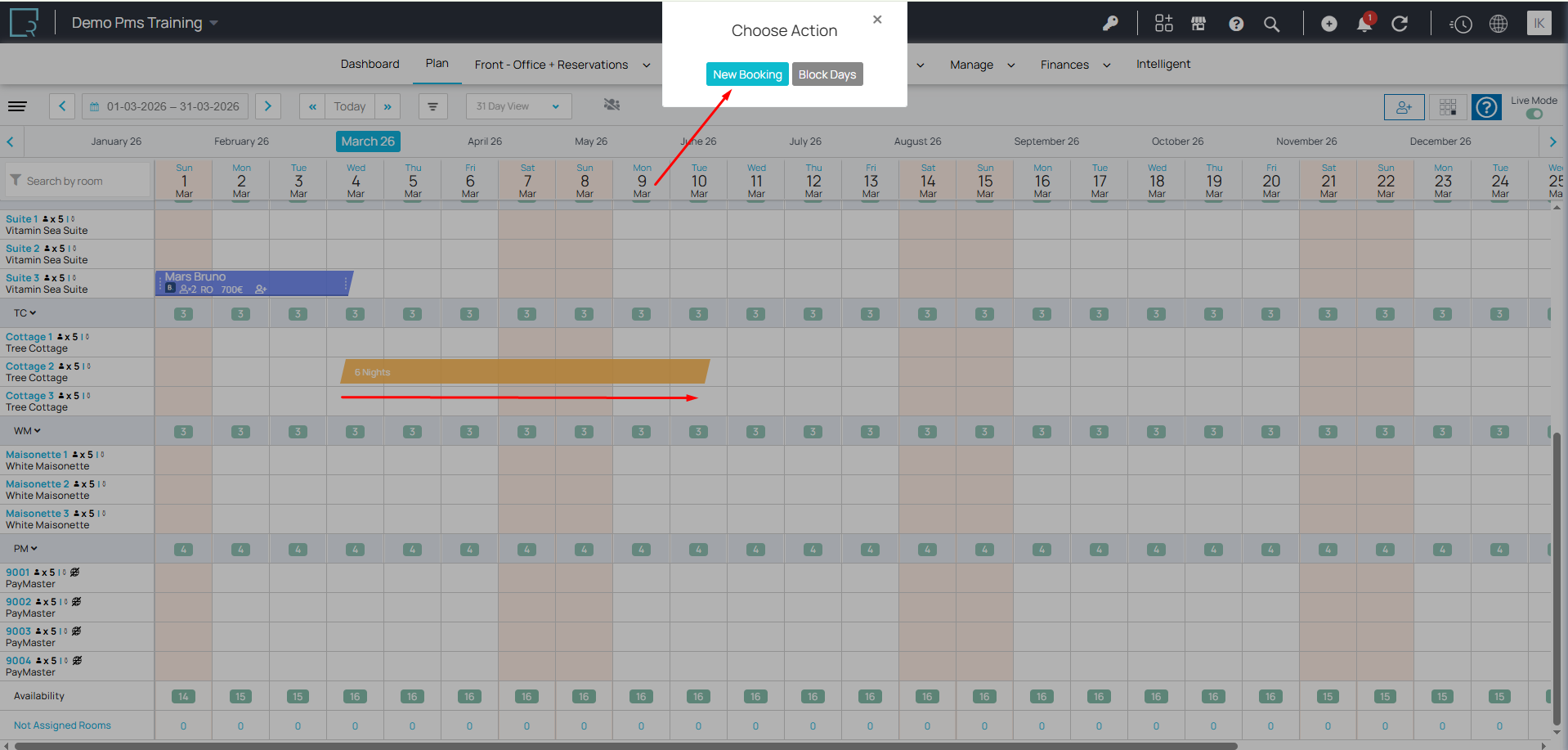Image resolution: width=1568 pixels, height=750 pixels.
Task: Click the Search by room field
Action: [x=79, y=181]
